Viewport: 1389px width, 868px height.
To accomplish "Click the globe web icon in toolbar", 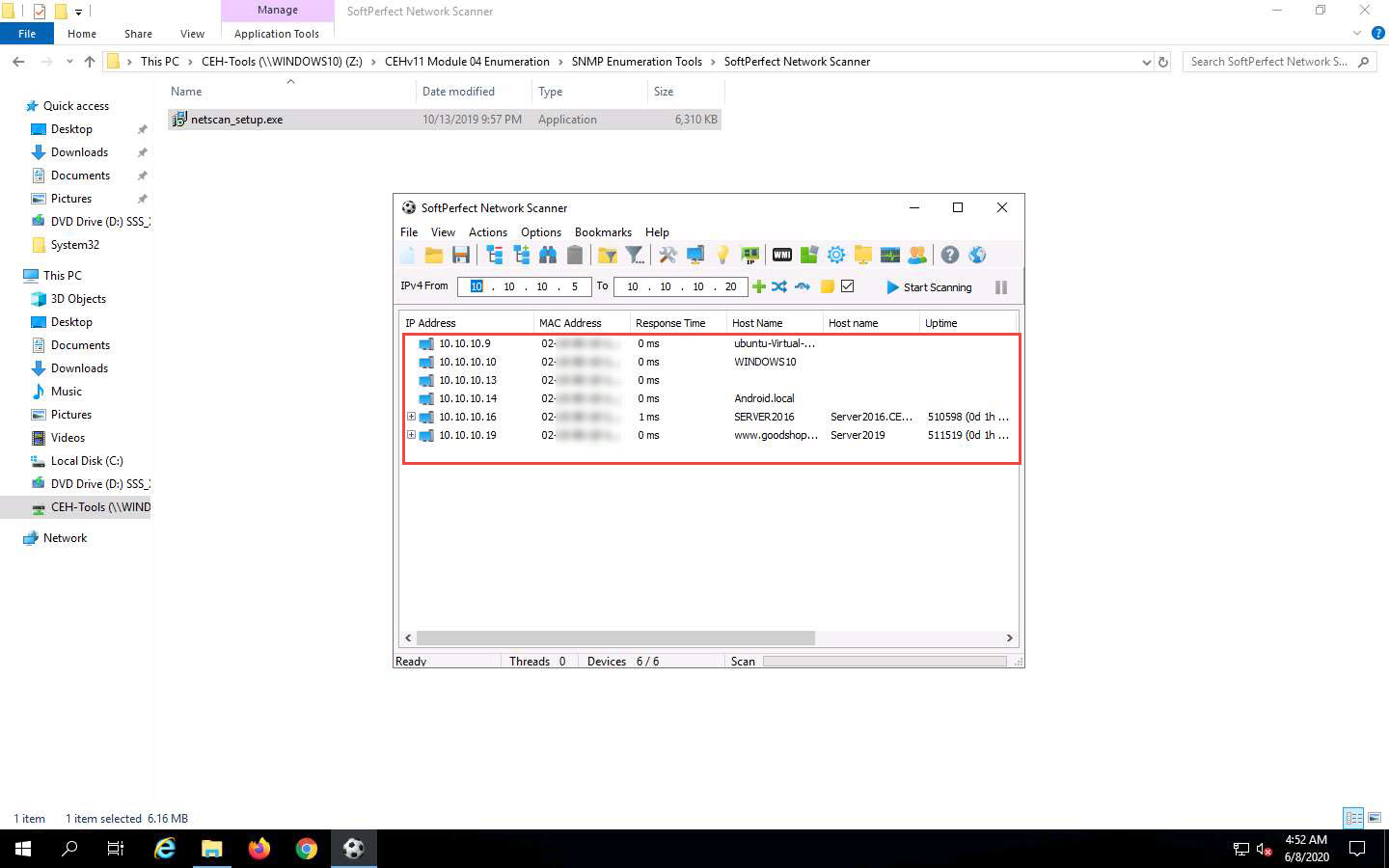I will (x=977, y=256).
